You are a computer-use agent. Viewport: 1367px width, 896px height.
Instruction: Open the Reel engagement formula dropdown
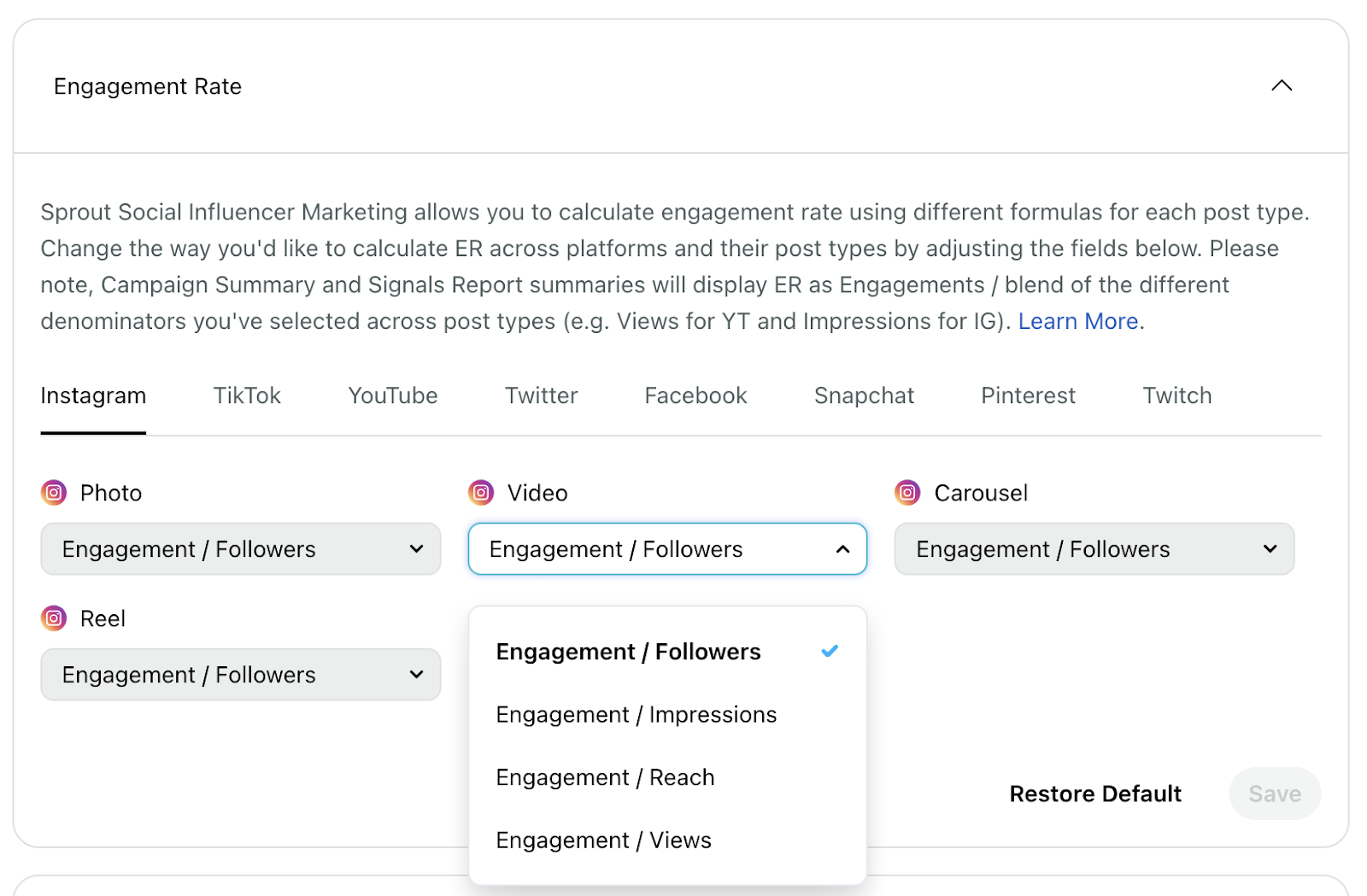coord(241,675)
